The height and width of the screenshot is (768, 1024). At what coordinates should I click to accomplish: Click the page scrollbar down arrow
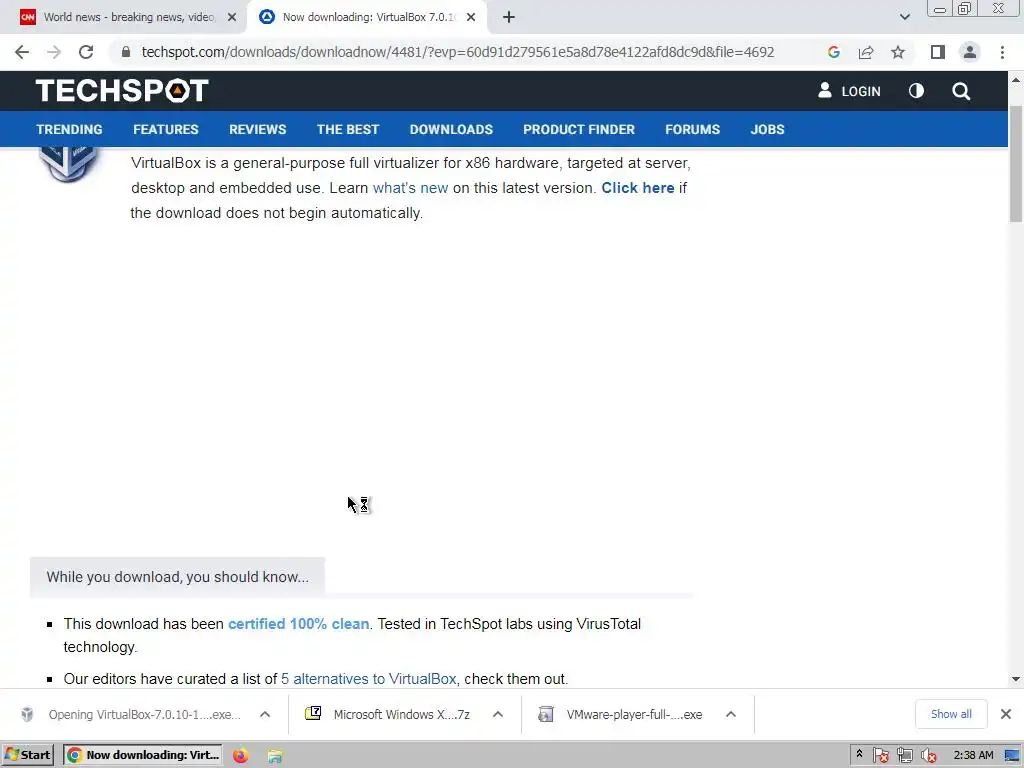pos(1016,679)
